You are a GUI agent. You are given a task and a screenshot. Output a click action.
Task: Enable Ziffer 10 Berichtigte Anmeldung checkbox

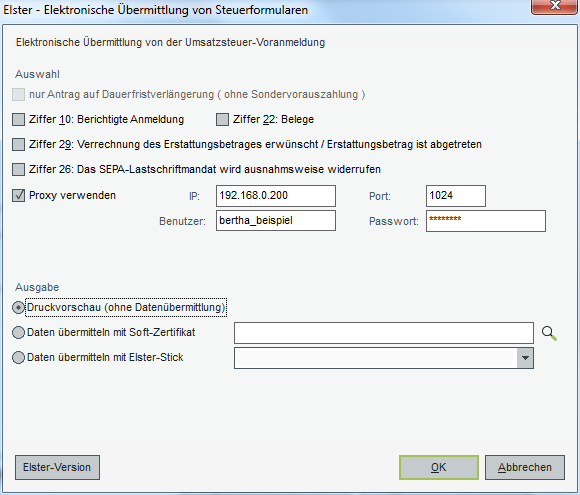pyautogui.click(x=18, y=119)
